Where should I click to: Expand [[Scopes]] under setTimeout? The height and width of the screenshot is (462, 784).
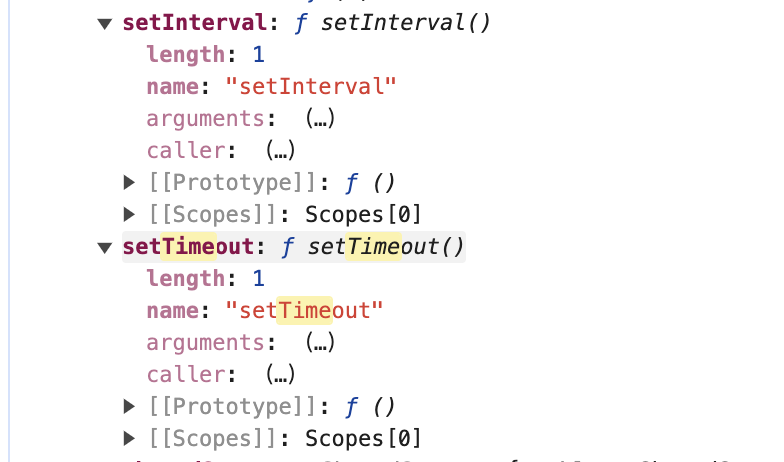[x=130, y=438]
